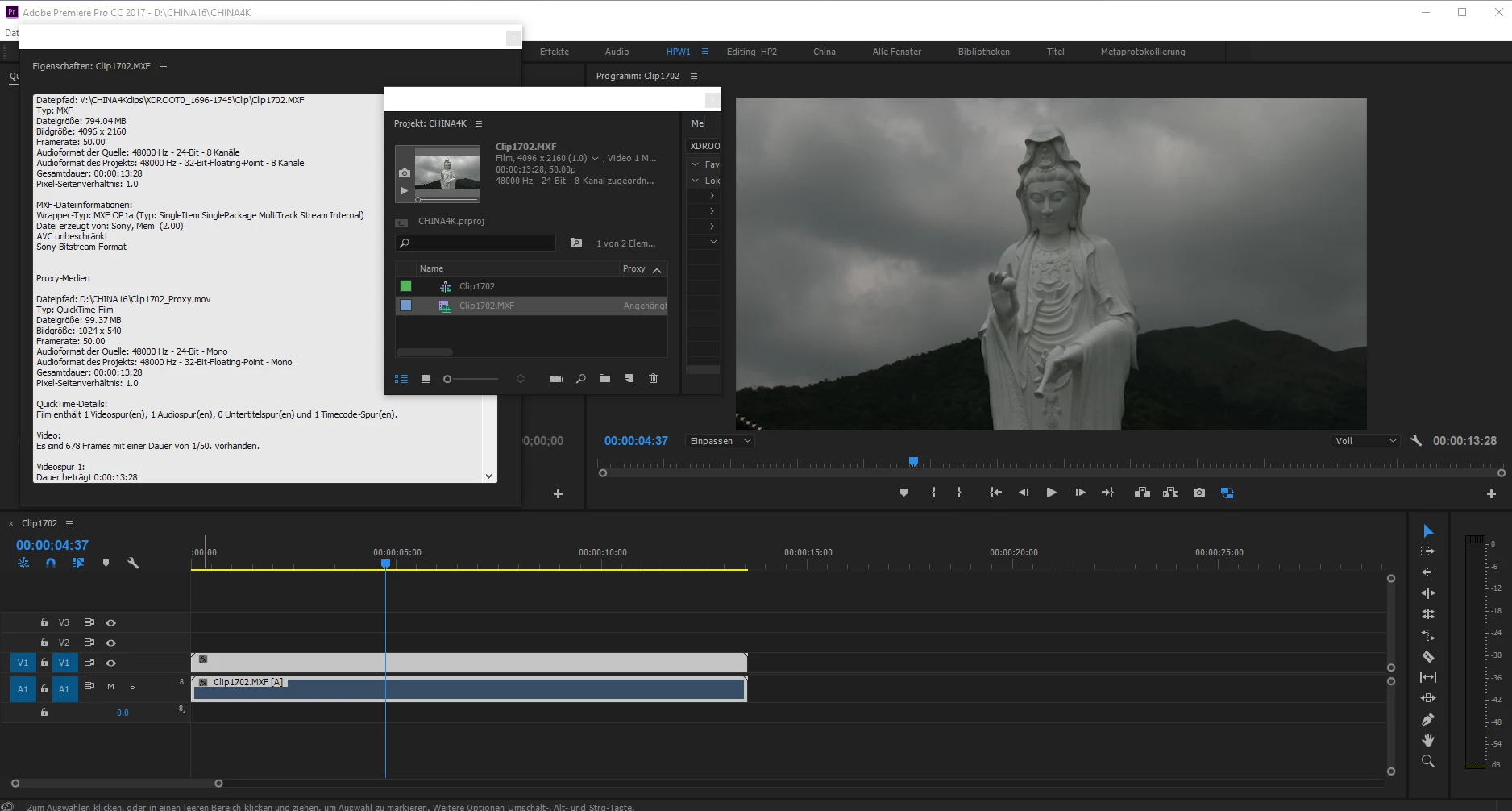Image resolution: width=1512 pixels, height=811 pixels.
Task: Open the Programm: Clip1702 panel menu
Action: [x=694, y=76]
